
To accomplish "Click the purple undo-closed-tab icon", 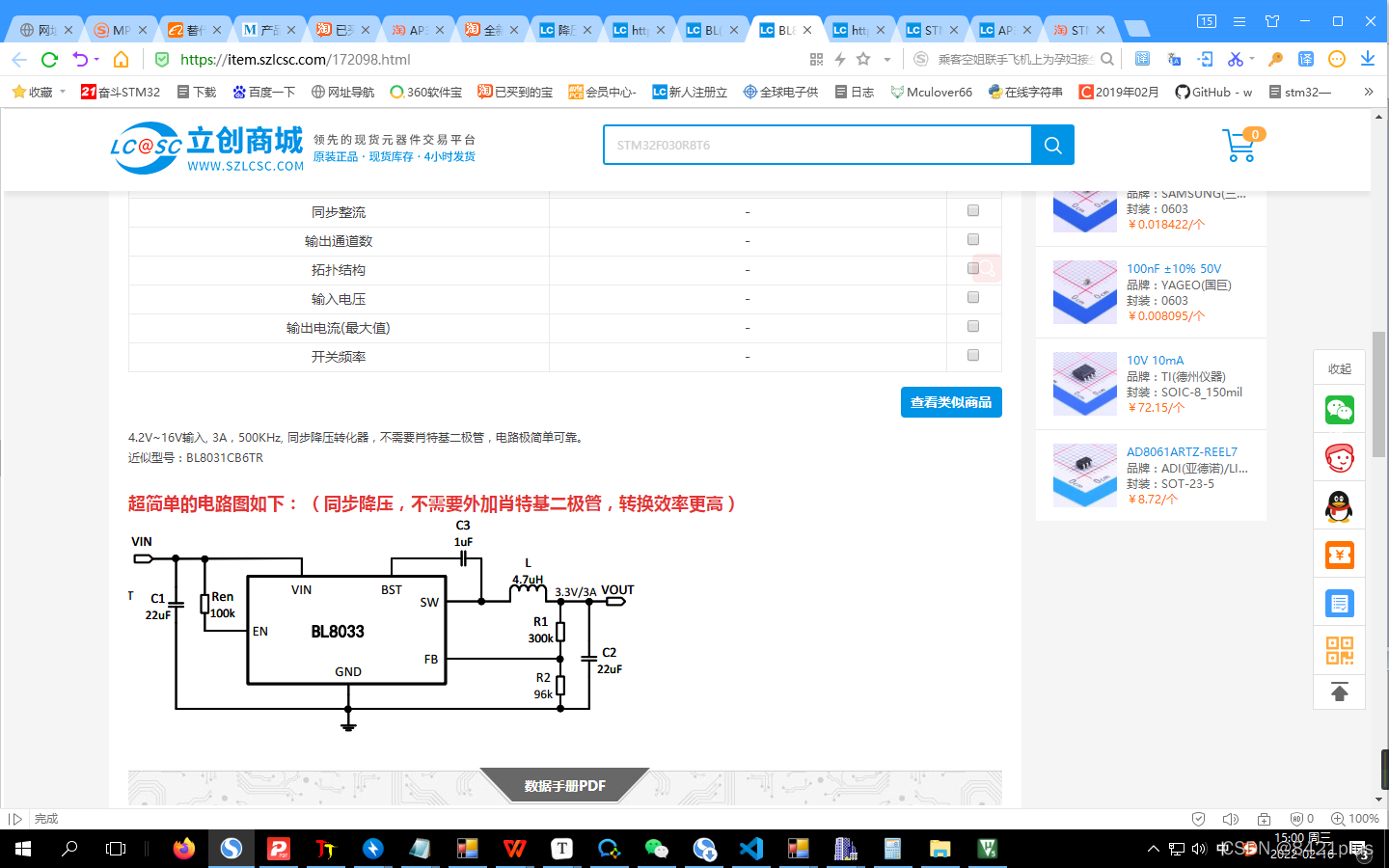I will click(80, 60).
